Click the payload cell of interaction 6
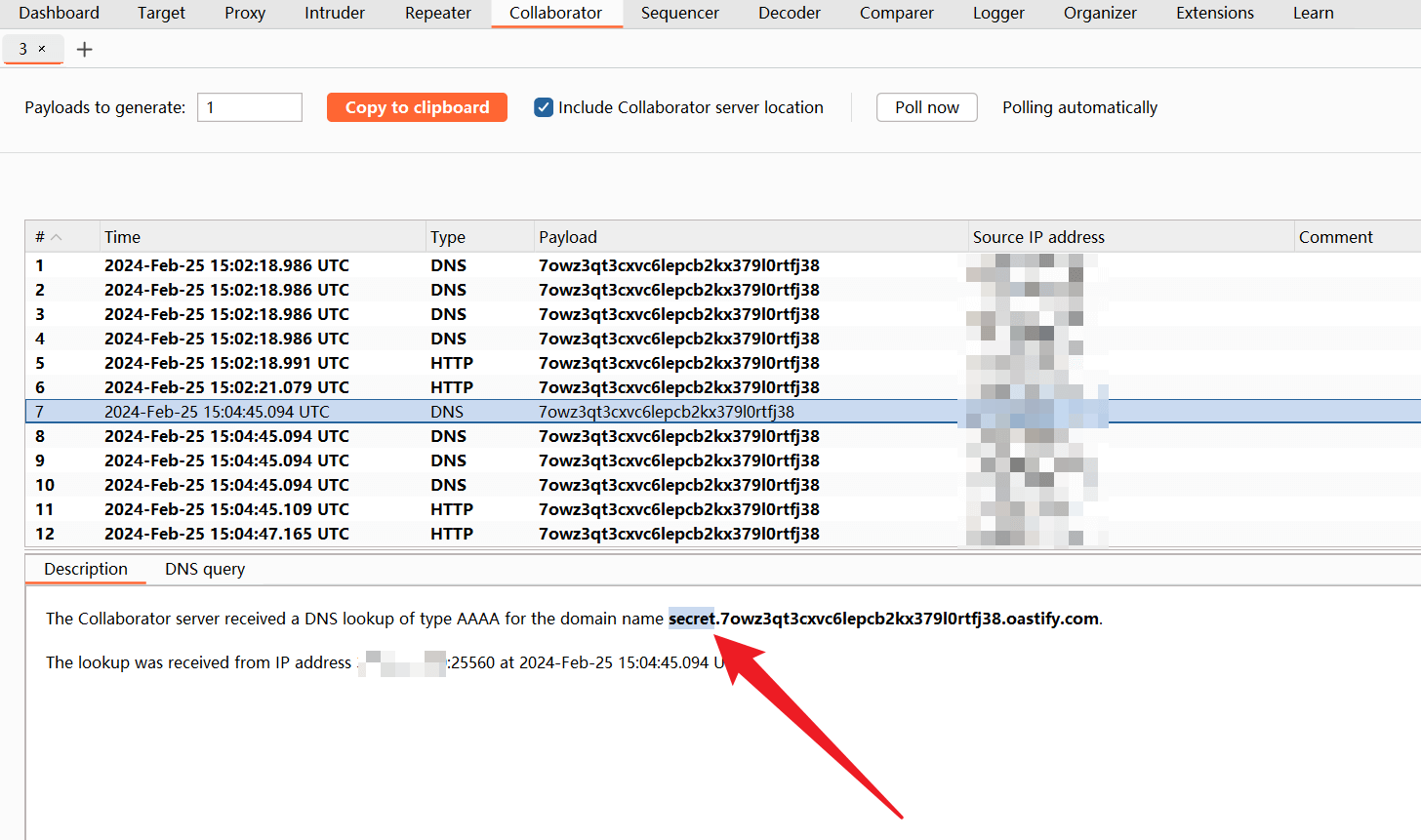 (679, 387)
